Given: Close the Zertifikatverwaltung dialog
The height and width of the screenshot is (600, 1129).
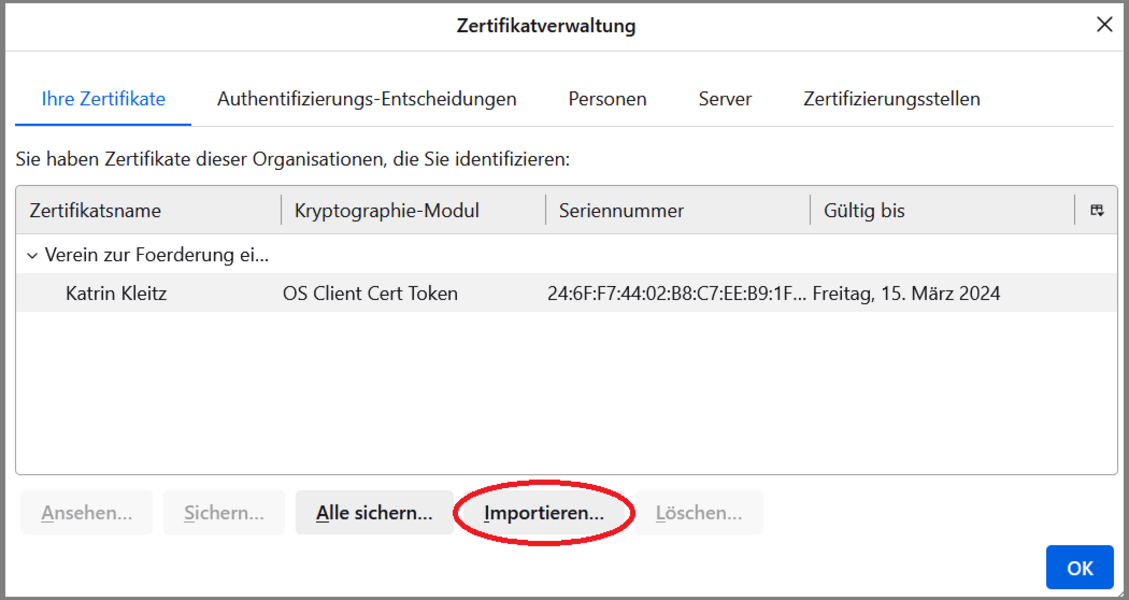Looking at the screenshot, I should [x=1104, y=25].
